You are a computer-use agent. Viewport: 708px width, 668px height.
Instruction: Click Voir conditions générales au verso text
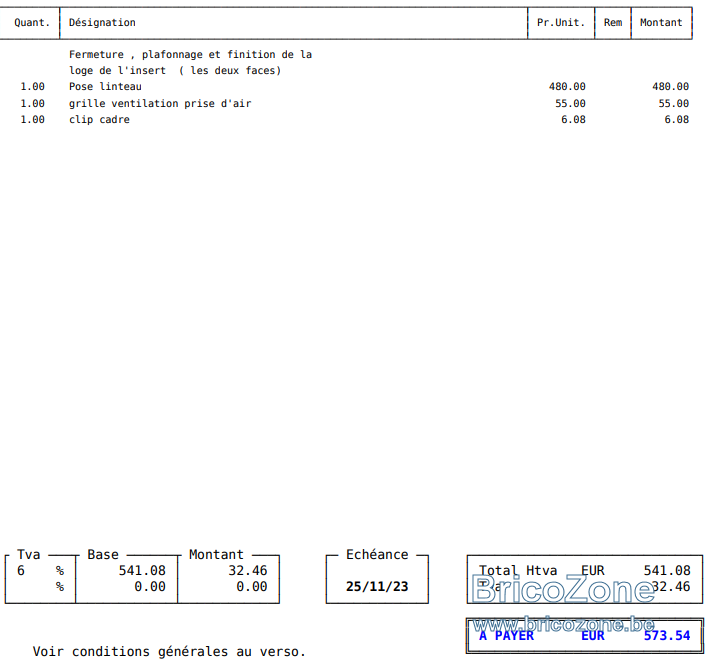[169, 651]
